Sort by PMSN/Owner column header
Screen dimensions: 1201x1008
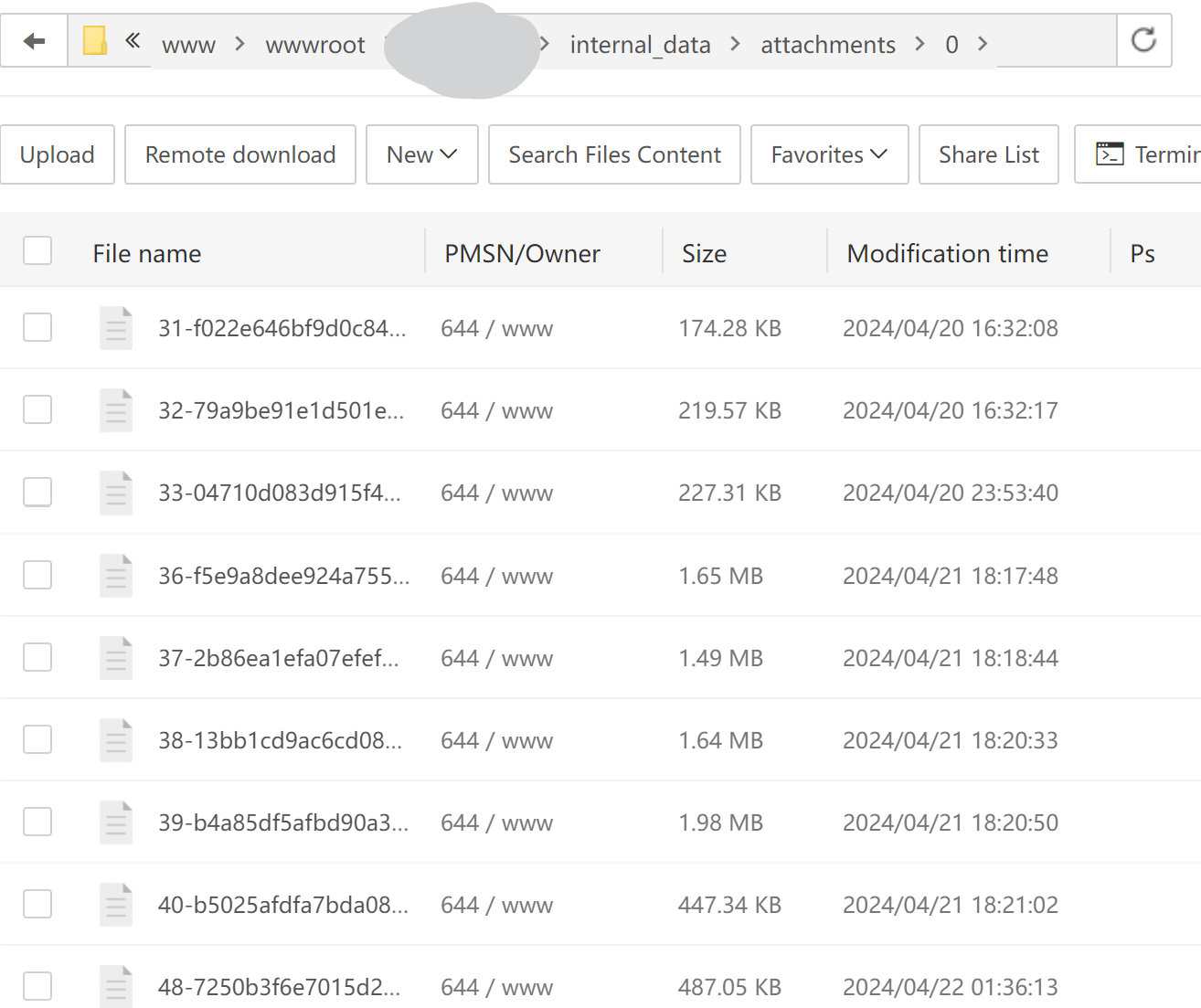pyautogui.click(x=523, y=253)
